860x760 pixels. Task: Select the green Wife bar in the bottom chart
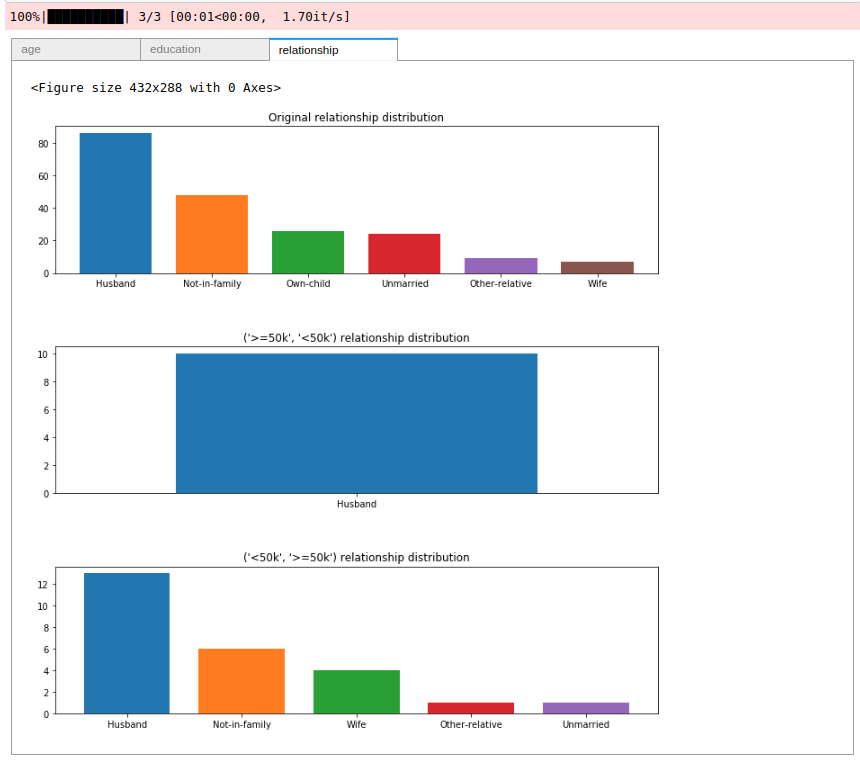click(x=356, y=692)
